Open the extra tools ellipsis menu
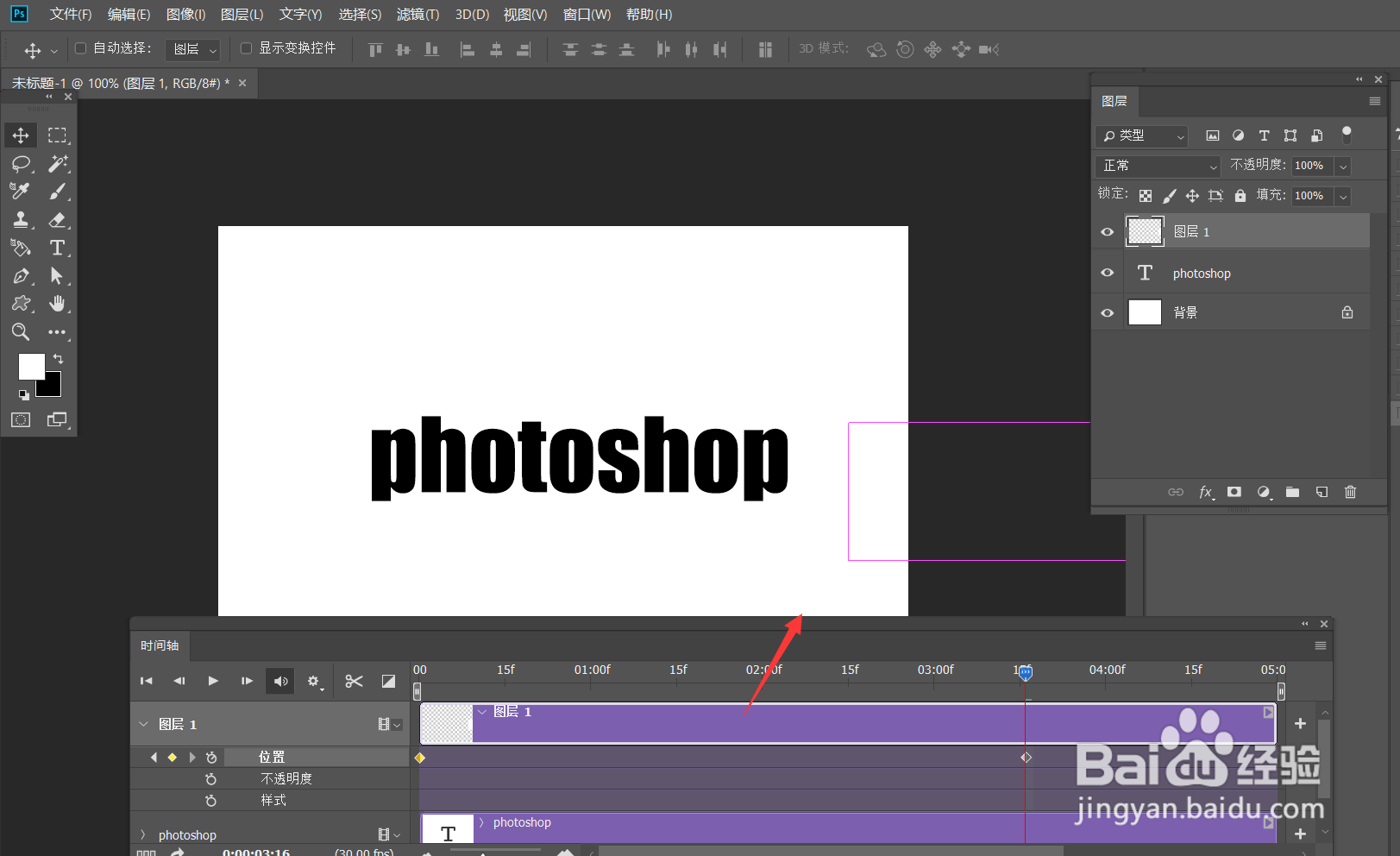This screenshot has height=856, width=1400. [57, 332]
